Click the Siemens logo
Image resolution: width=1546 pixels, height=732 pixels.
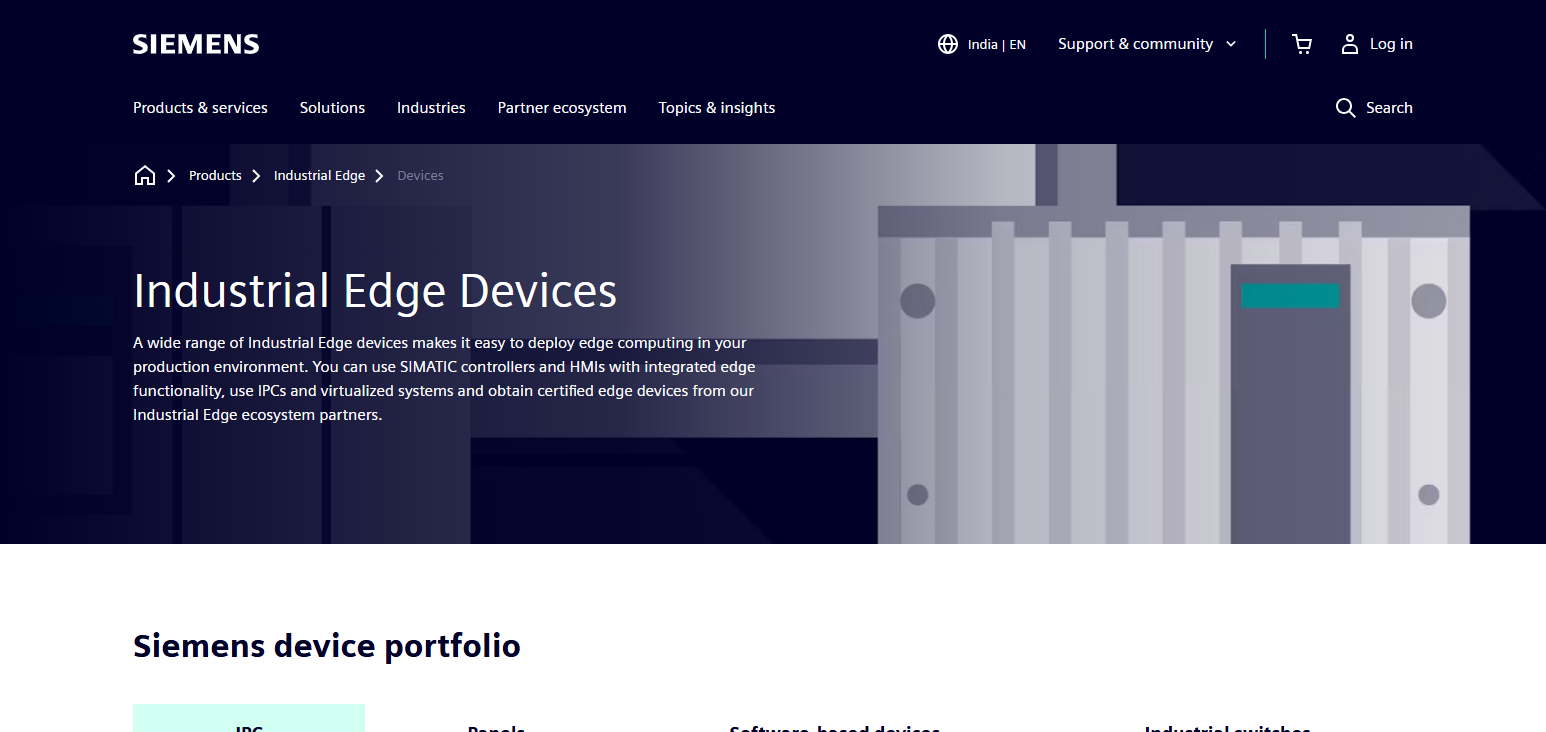pos(196,44)
